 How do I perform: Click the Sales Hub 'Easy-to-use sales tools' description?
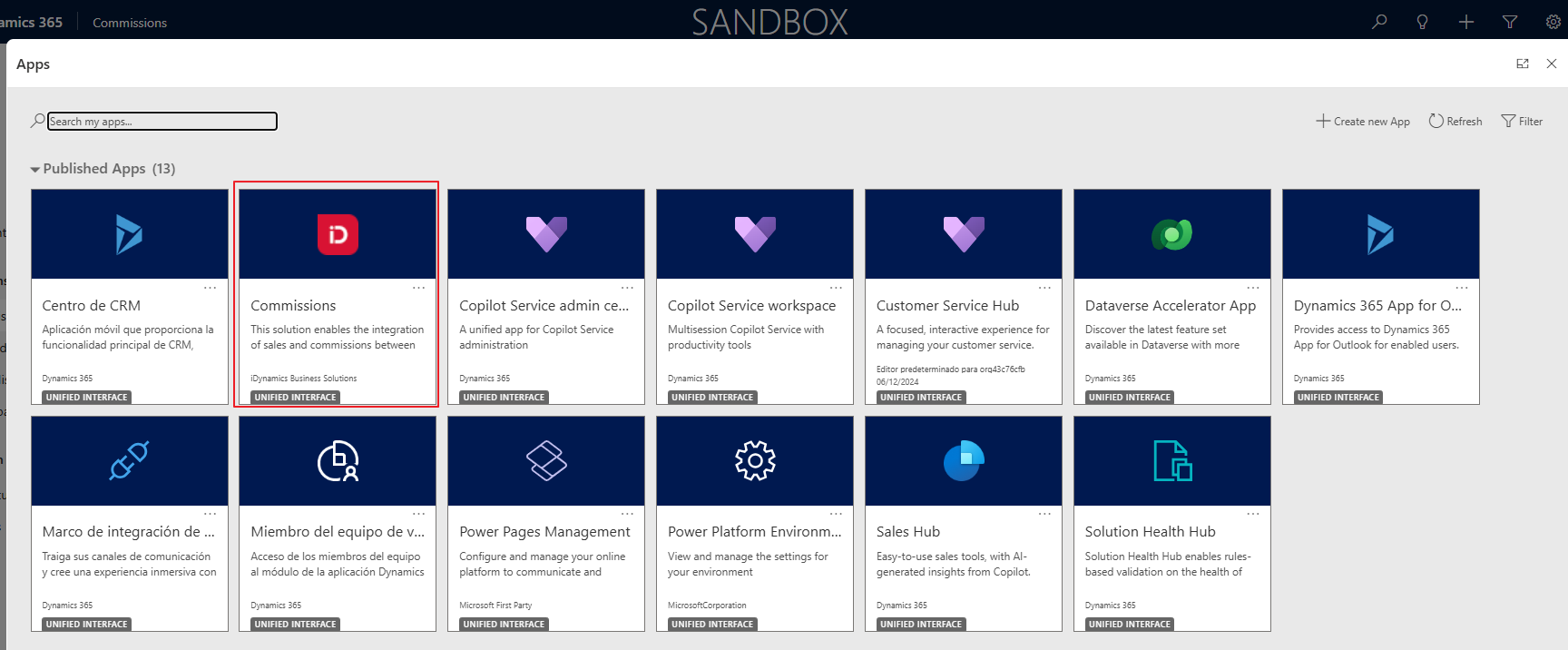coord(954,564)
